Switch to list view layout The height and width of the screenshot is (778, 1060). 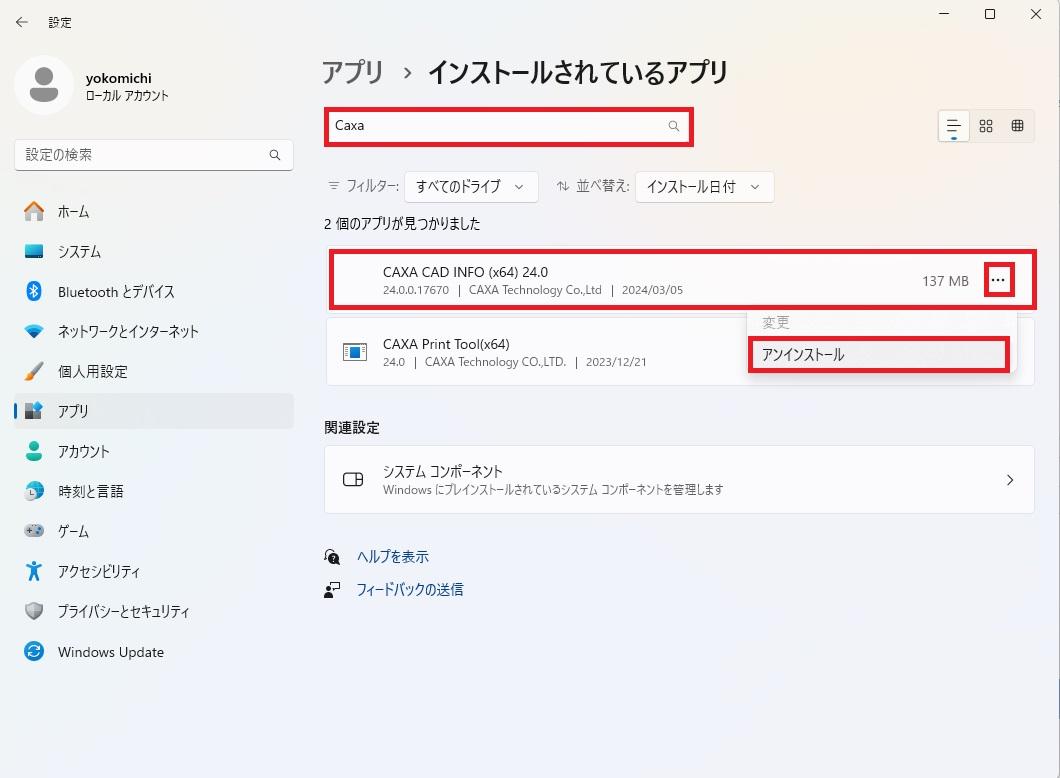click(953, 126)
